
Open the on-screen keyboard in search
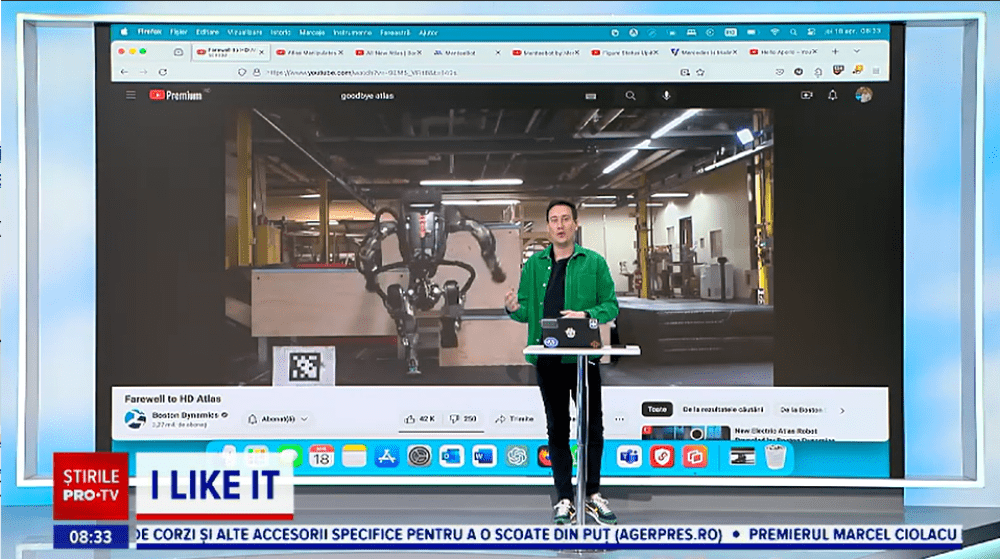pos(591,96)
